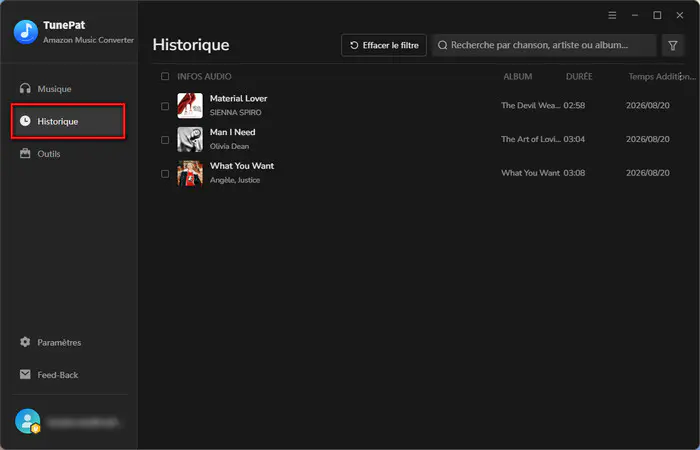The image size is (700, 450).
Task: Open the hamburger menu icon
Action: 612,16
